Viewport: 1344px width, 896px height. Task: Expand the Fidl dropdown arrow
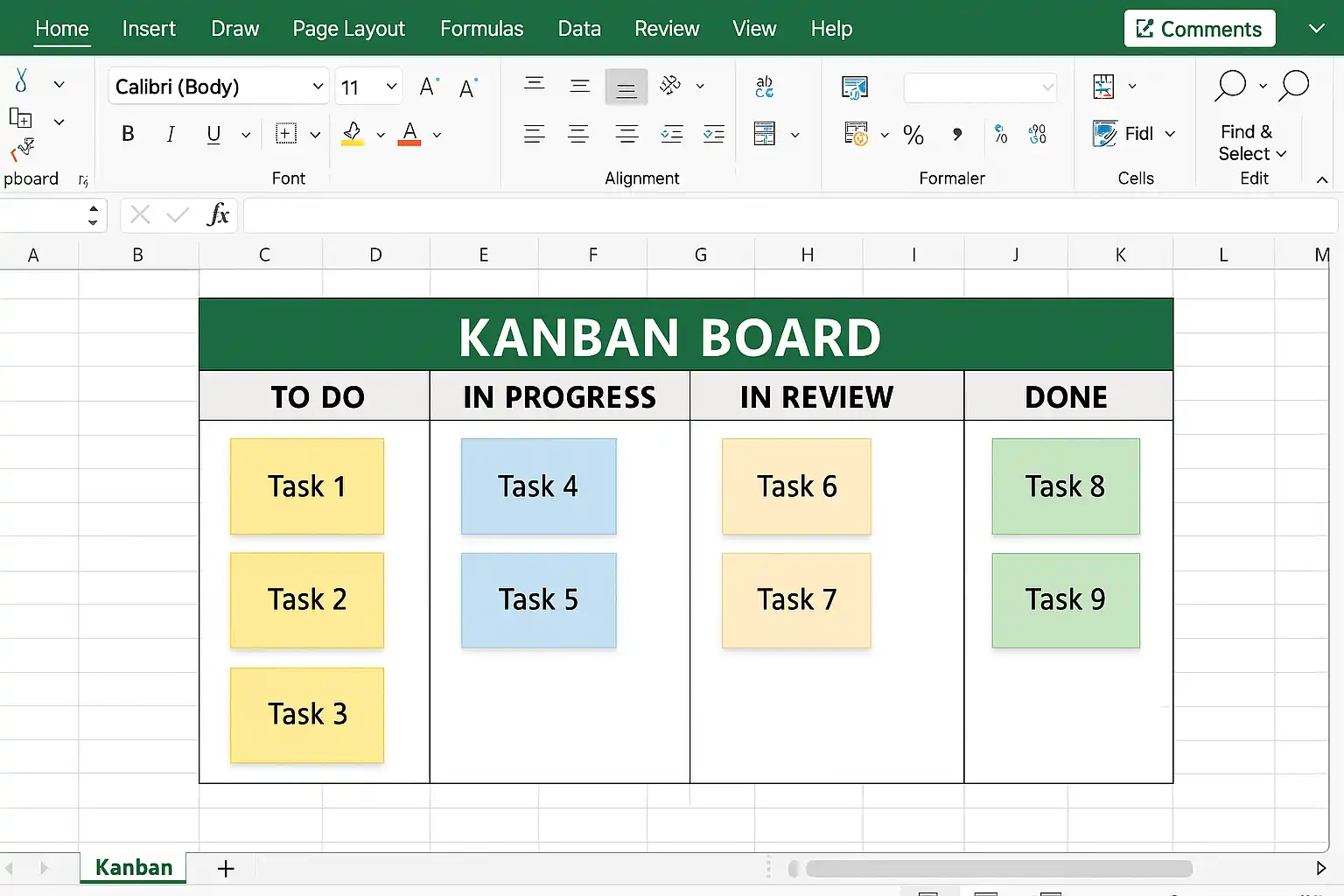pos(1170,134)
